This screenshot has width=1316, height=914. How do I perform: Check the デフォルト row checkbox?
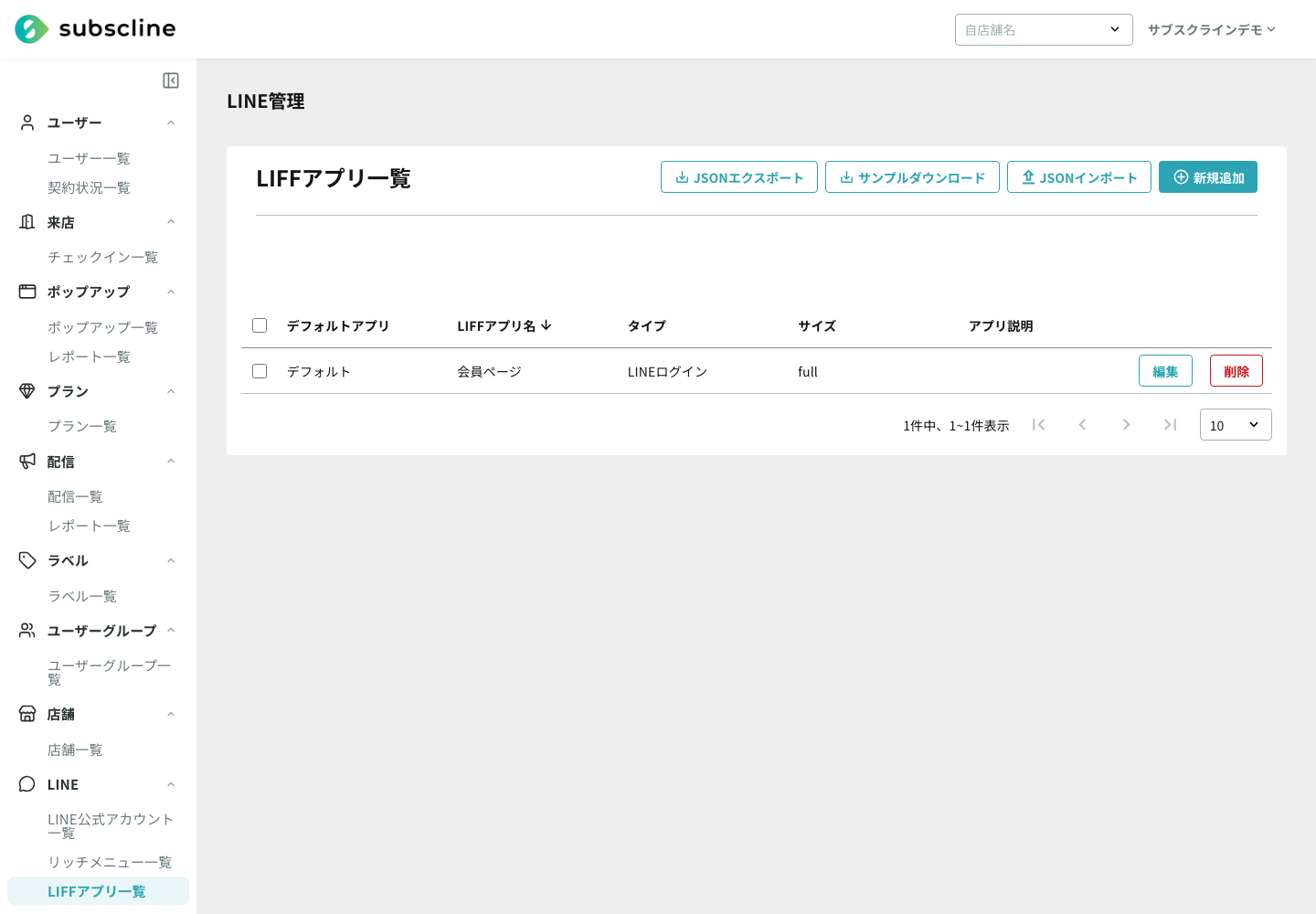(x=260, y=371)
